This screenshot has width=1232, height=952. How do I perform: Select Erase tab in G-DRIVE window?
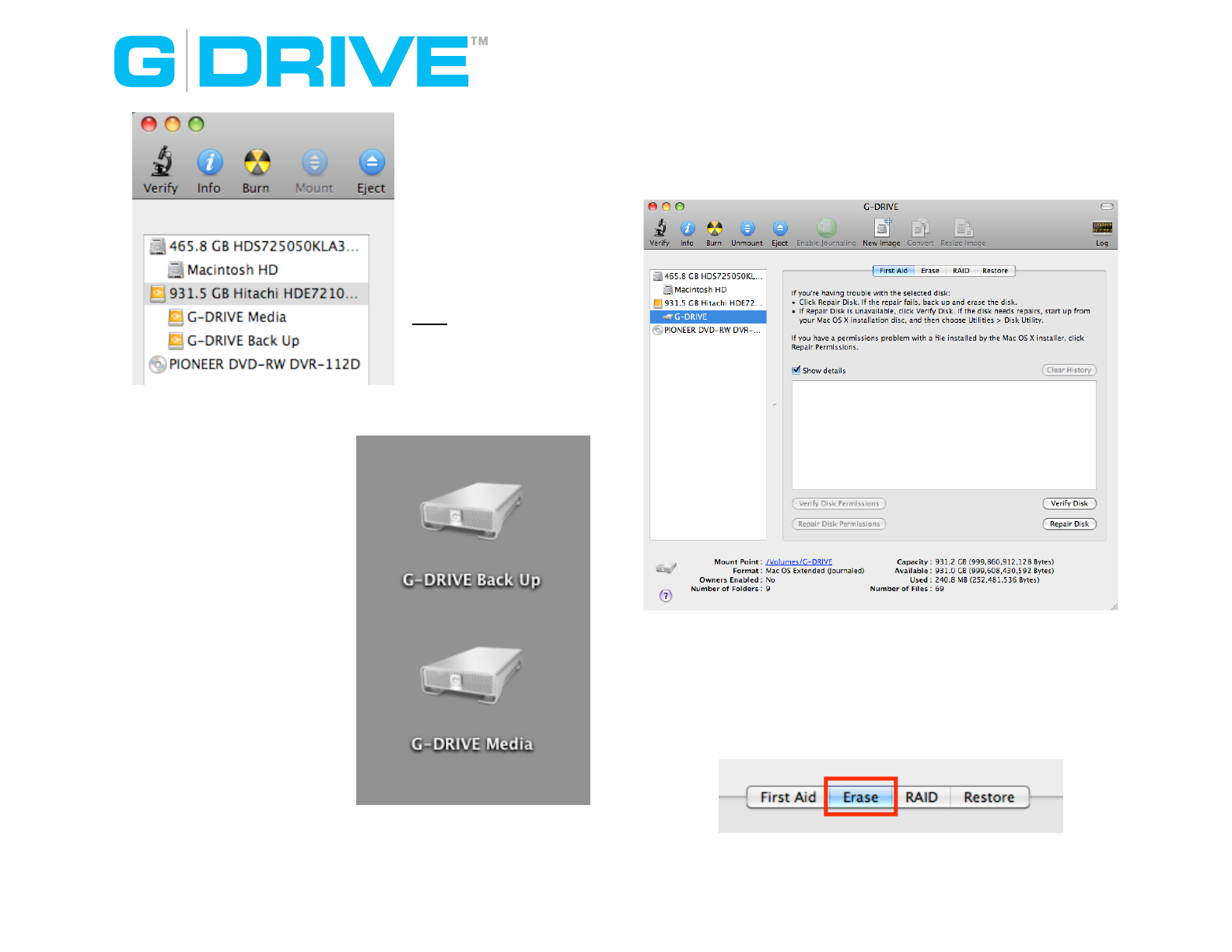point(930,271)
